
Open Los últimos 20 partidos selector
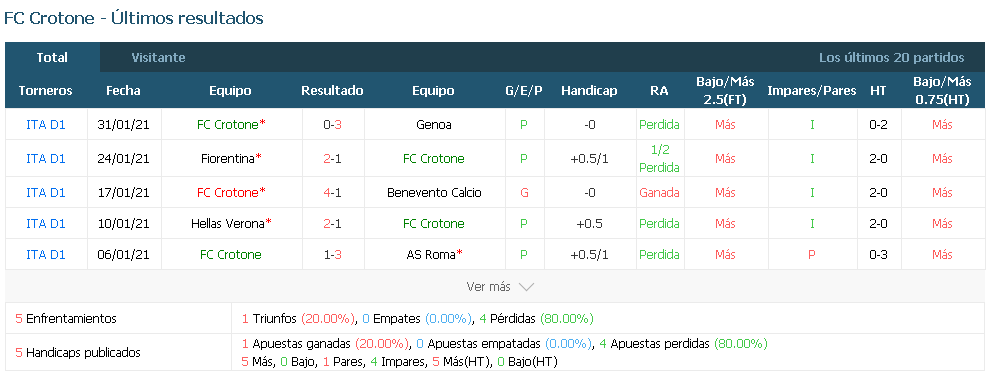click(891, 58)
